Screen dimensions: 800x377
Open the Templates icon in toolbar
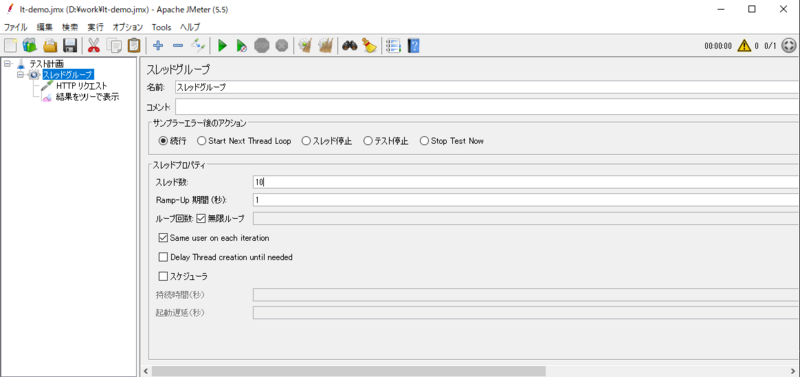30,46
